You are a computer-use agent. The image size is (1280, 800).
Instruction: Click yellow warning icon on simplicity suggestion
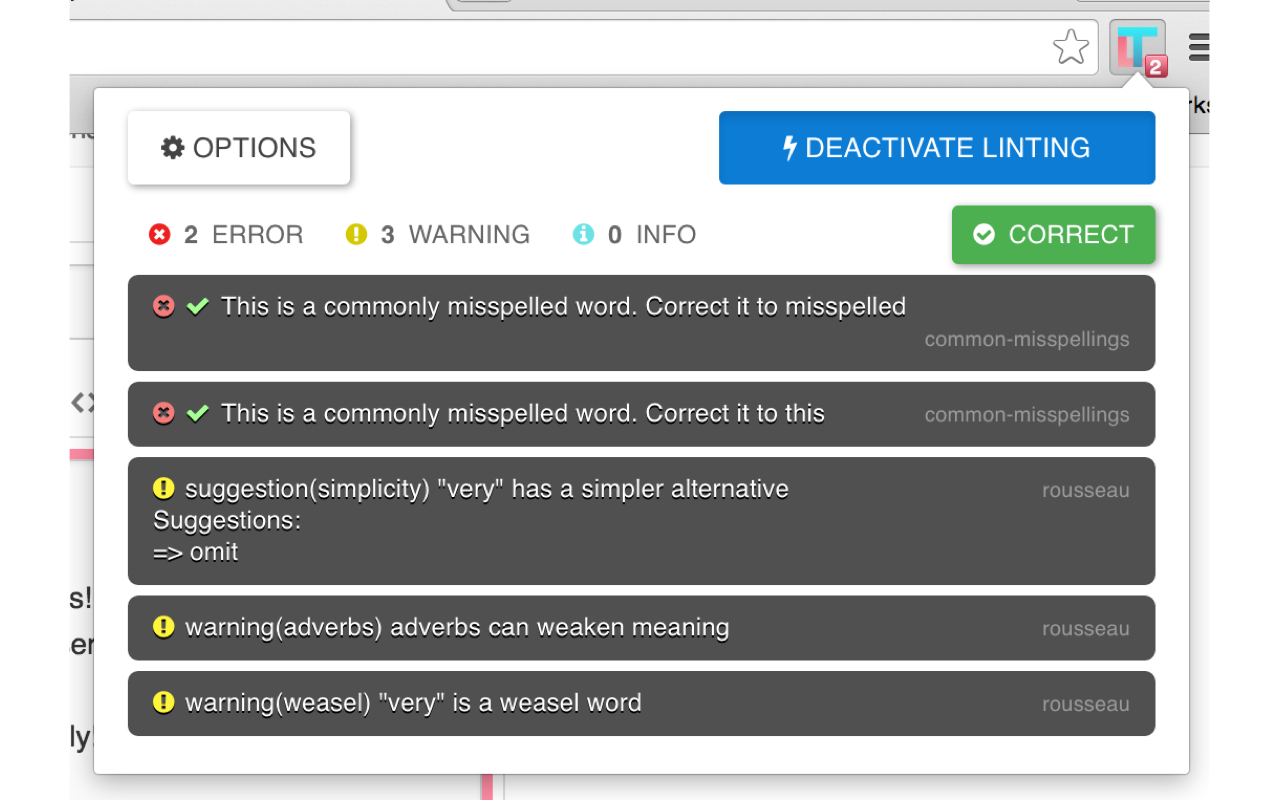click(163, 488)
